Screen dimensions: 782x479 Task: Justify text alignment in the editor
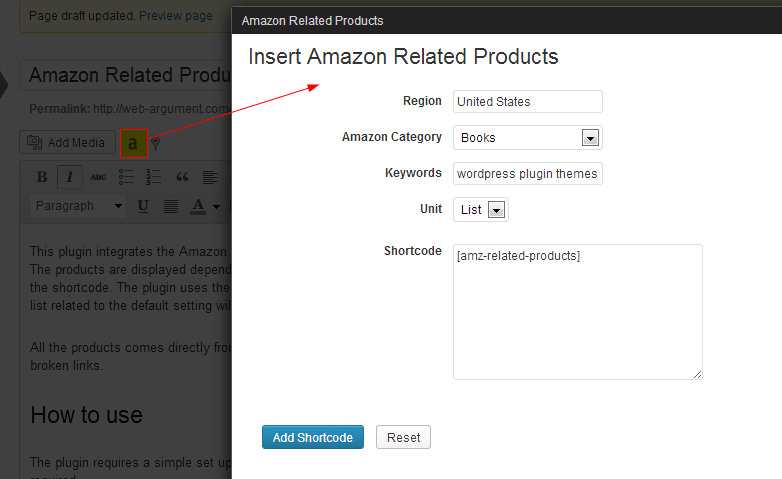[x=171, y=206]
